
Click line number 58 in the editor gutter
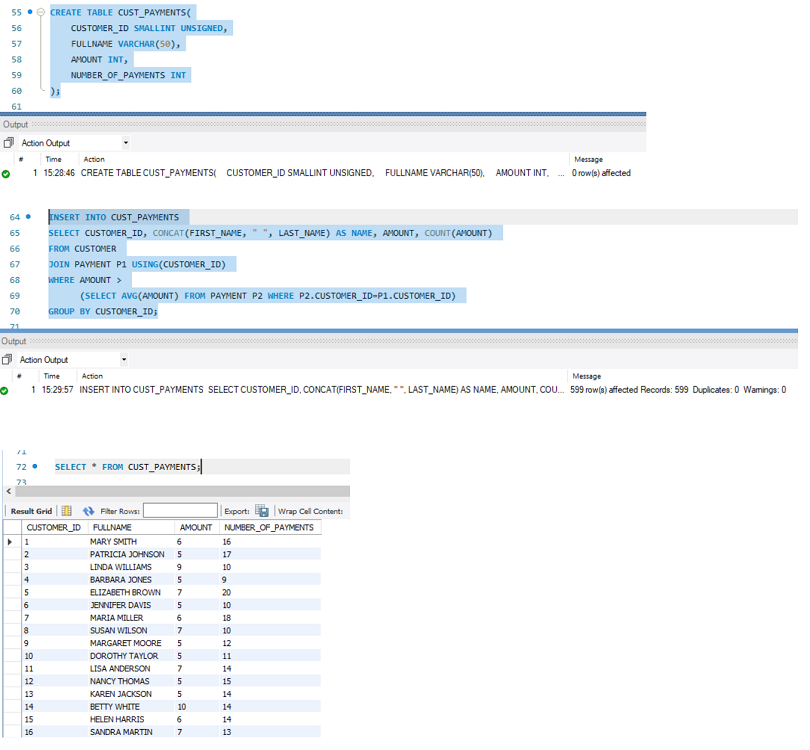tap(17, 59)
